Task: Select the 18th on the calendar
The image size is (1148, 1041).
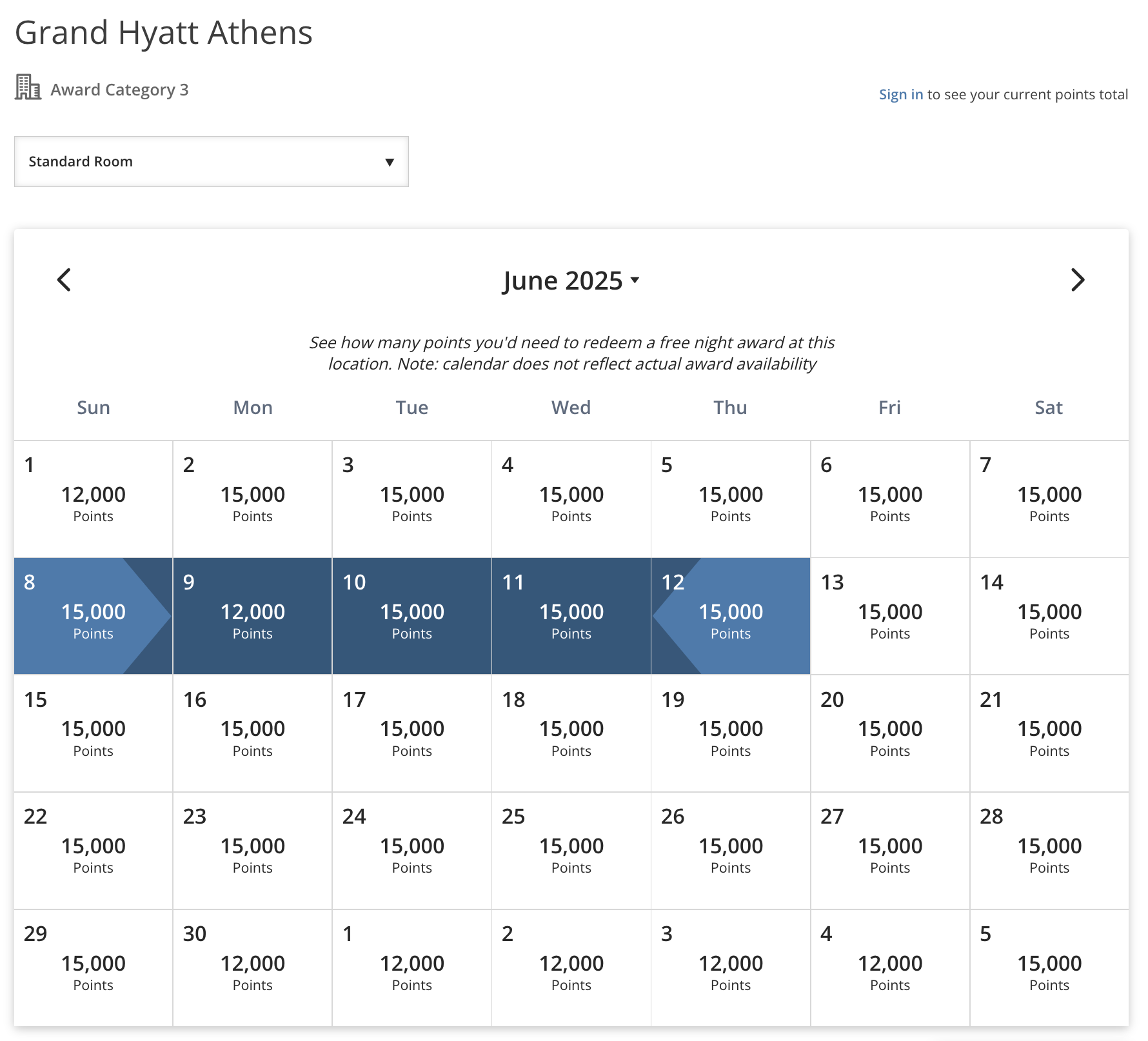Action: (x=571, y=734)
